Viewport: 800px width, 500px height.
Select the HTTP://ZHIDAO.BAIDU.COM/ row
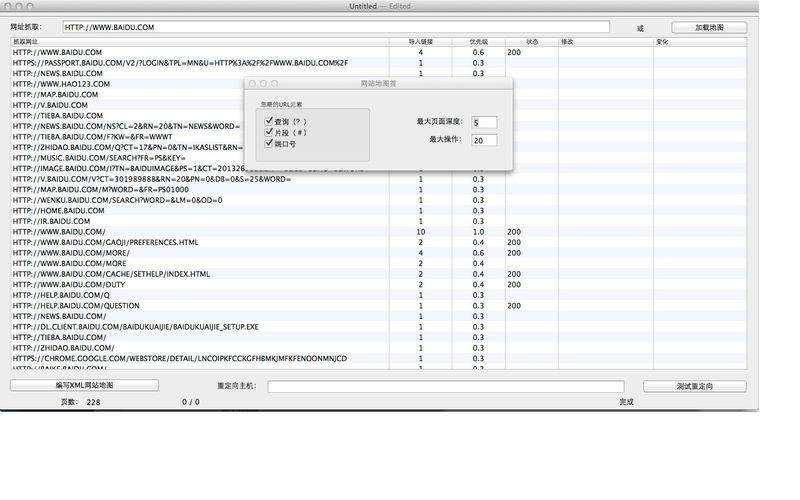pos(379,348)
